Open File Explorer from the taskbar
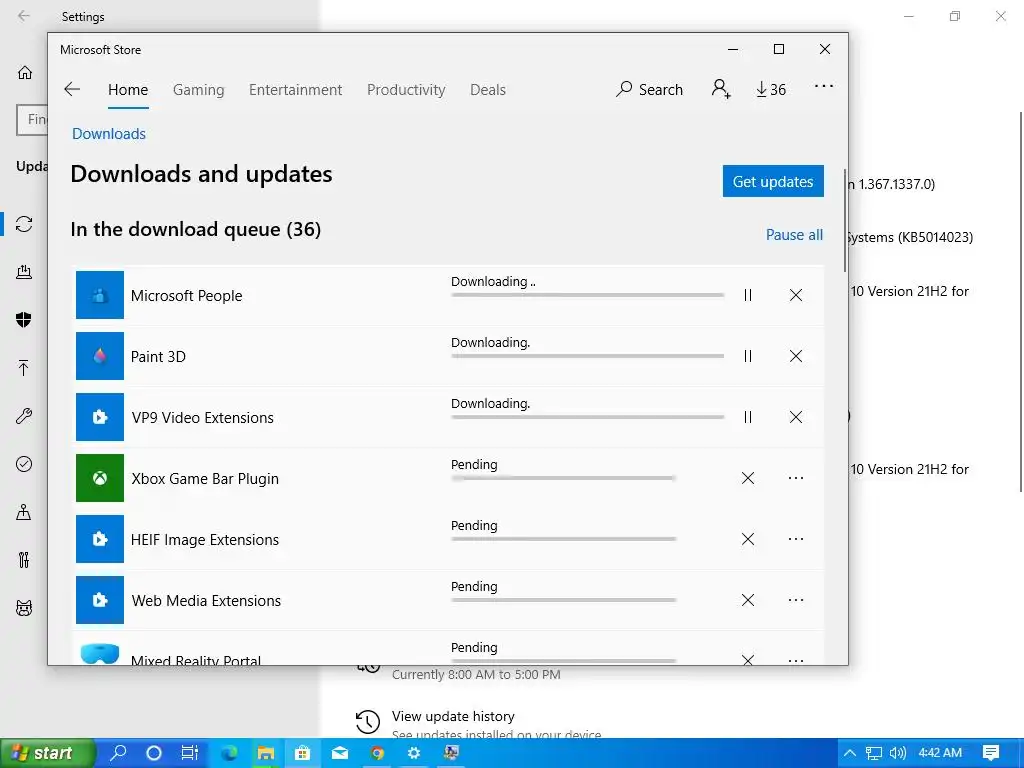Viewport: 1024px width, 768px height. (265, 753)
